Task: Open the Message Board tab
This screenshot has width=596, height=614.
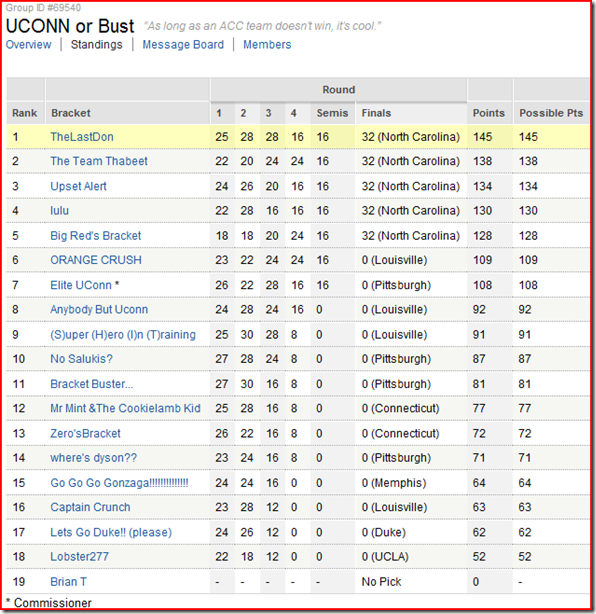Action: coord(183,45)
